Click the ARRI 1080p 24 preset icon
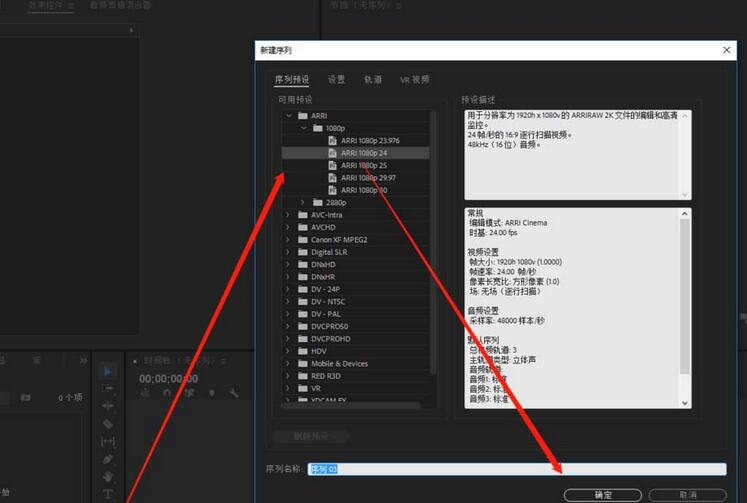Viewport: 747px width, 503px height. (333, 153)
